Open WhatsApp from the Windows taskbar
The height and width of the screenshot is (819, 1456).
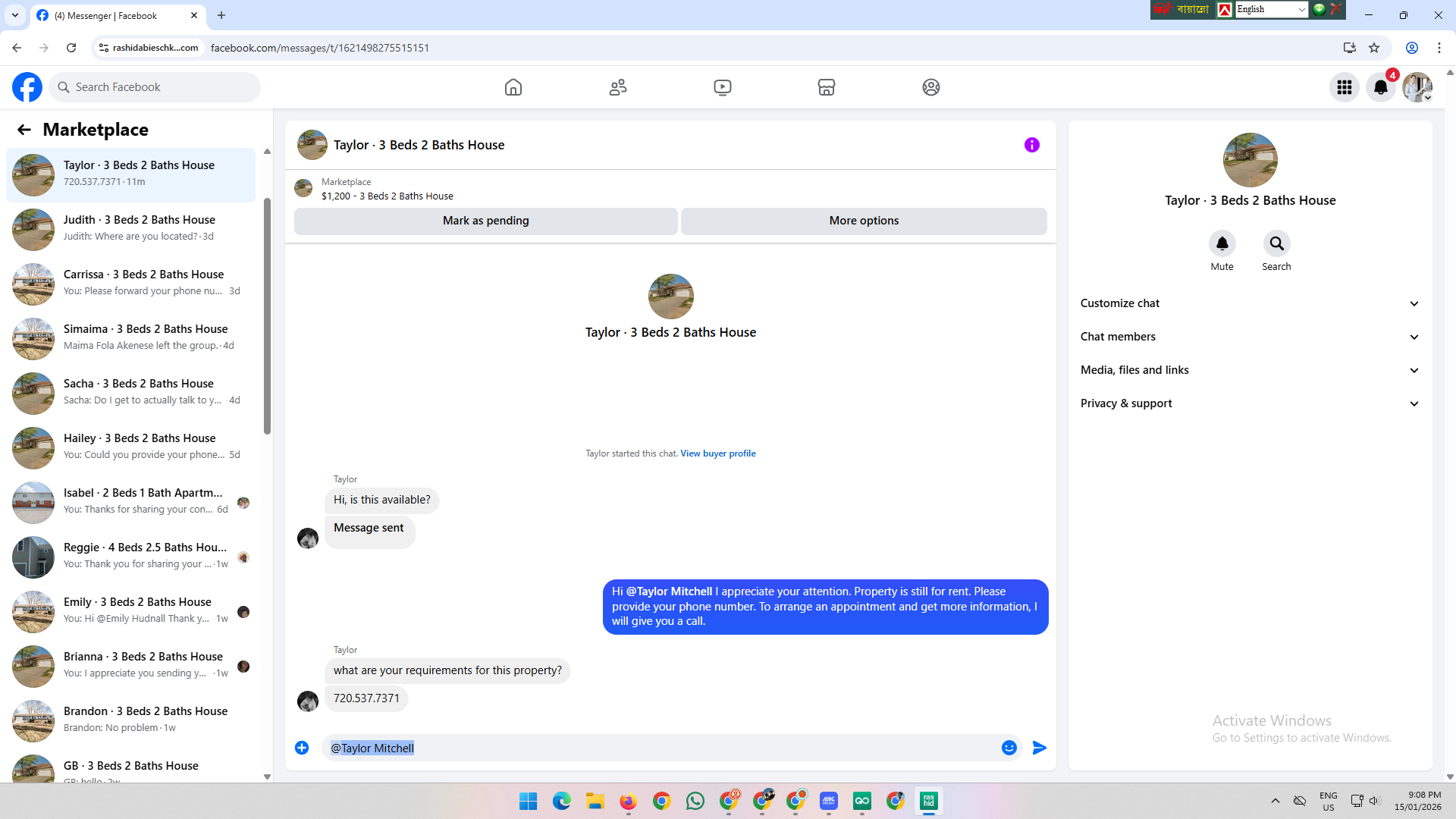tap(695, 801)
